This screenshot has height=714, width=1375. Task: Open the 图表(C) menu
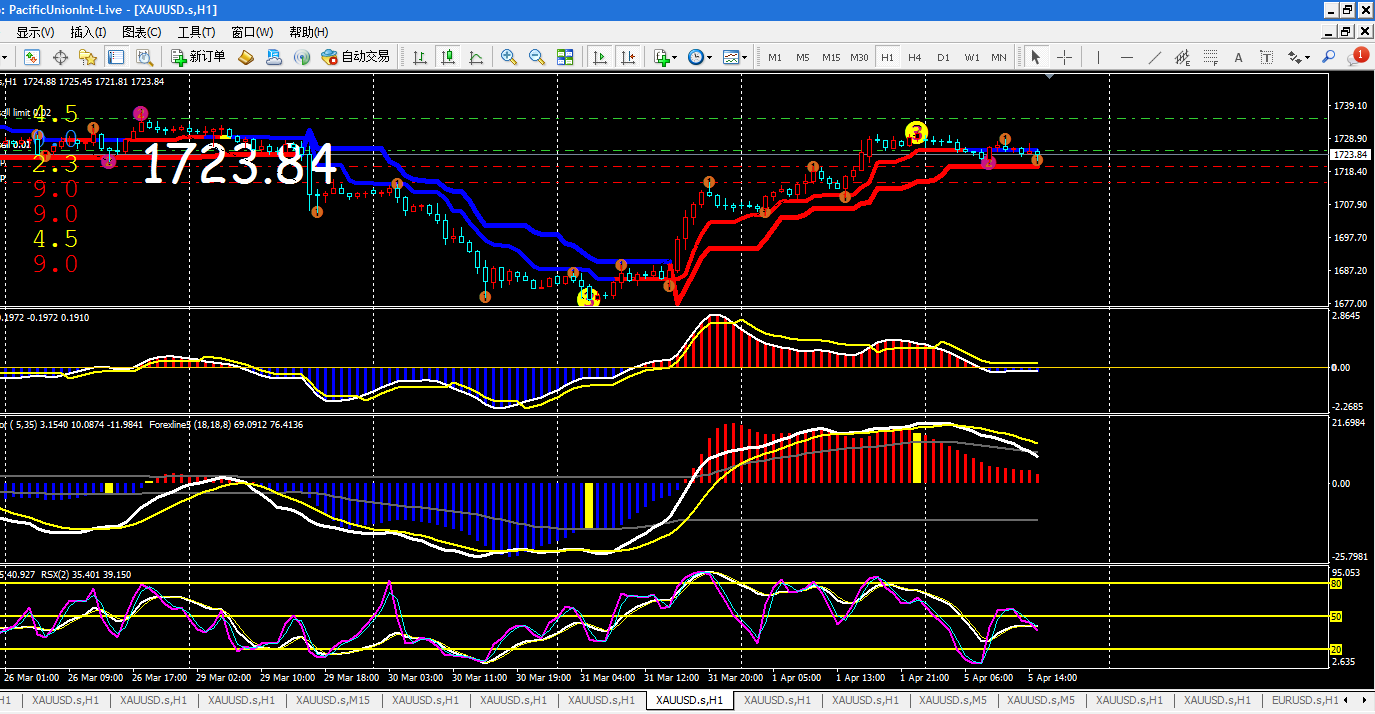click(141, 32)
